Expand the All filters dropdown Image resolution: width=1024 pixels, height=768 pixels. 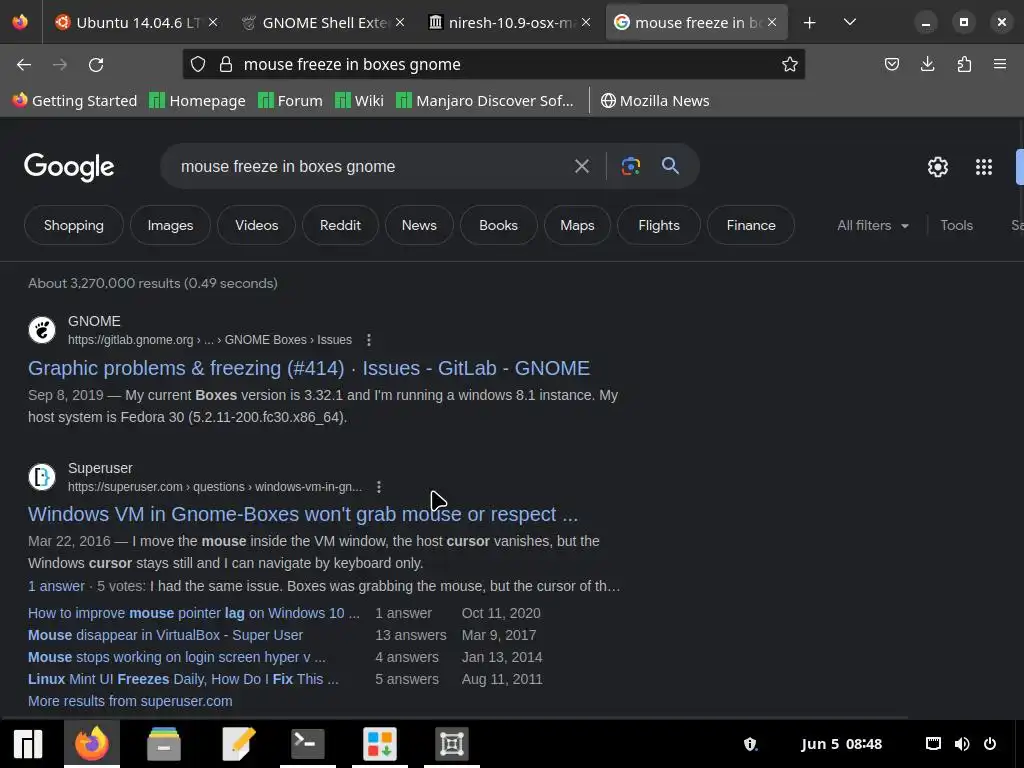tap(872, 225)
